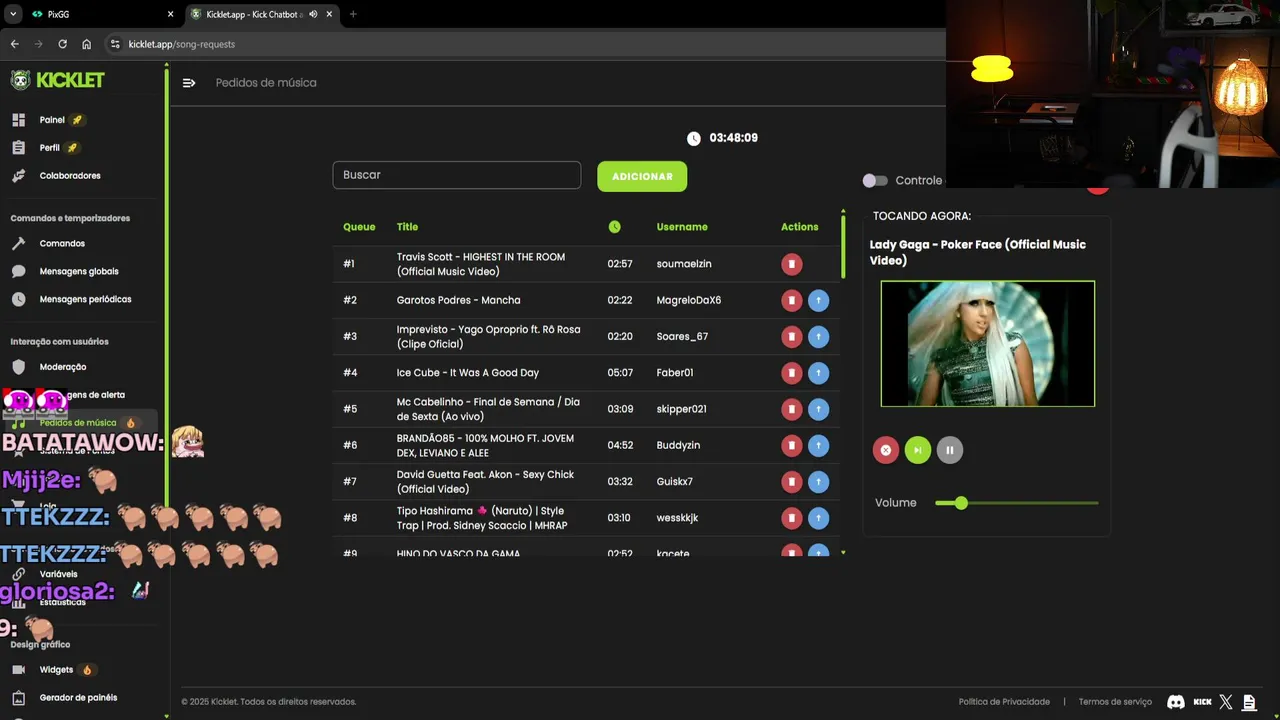The image size is (1280, 720).
Task: Open browser tab search dropdown
Action: pyautogui.click(x=12, y=14)
